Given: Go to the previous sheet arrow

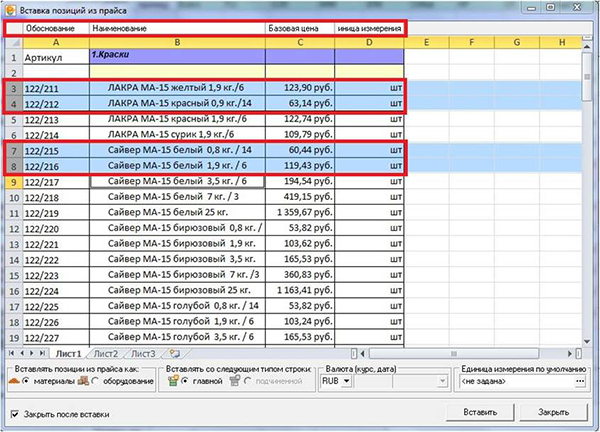Looking at the screenshot, I should (22, 353).
